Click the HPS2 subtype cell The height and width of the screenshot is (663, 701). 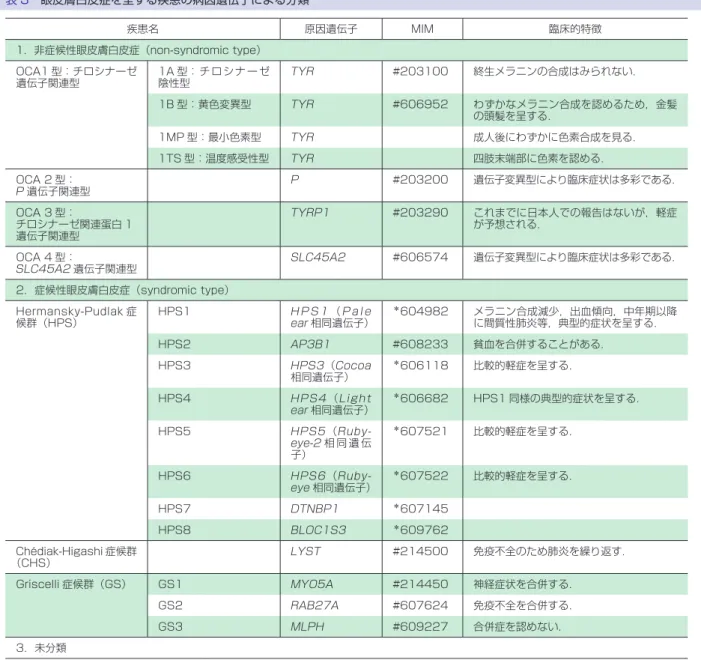214,344
